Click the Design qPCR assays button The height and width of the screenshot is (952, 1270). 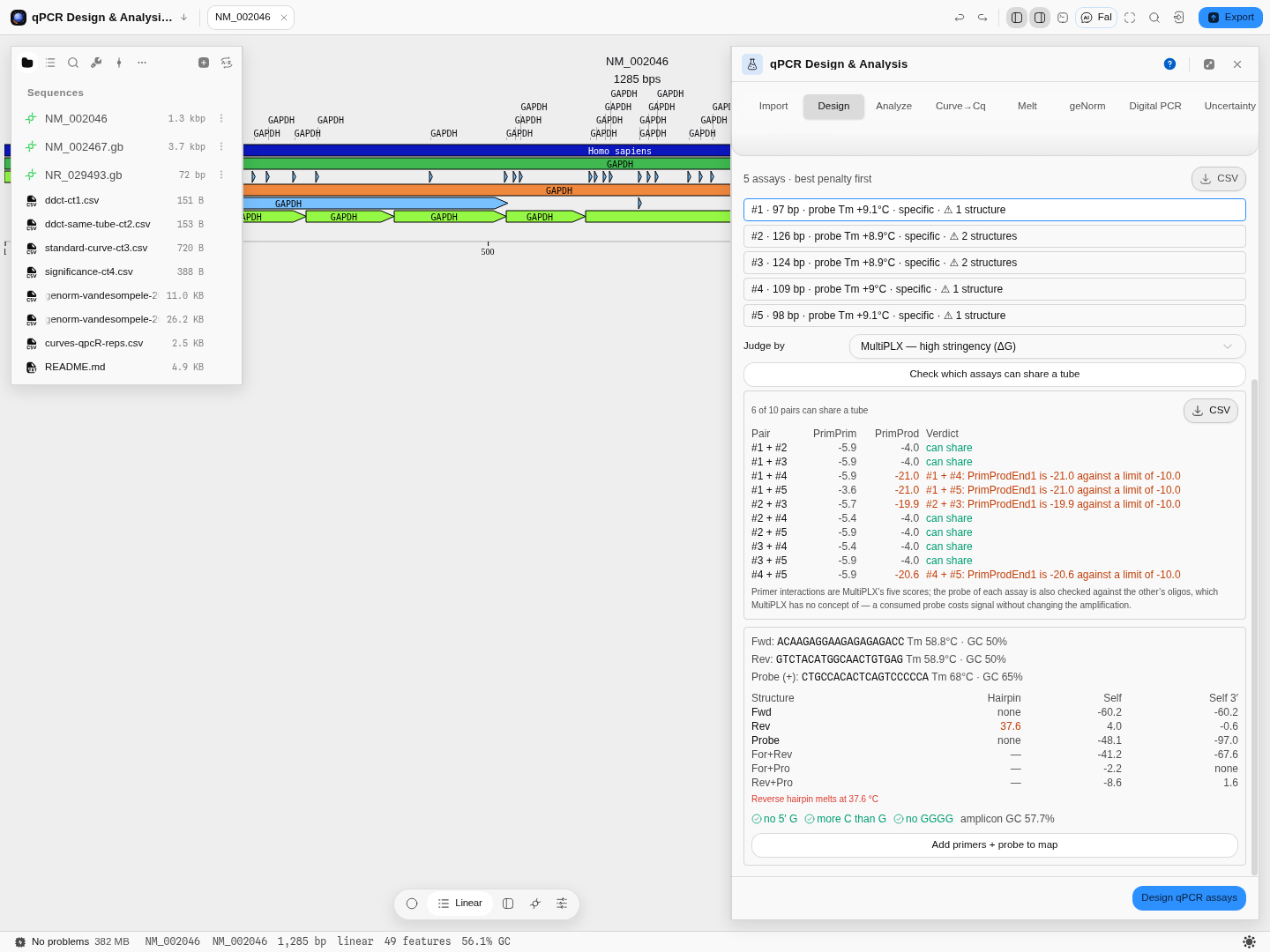[x=1189, y=898]
